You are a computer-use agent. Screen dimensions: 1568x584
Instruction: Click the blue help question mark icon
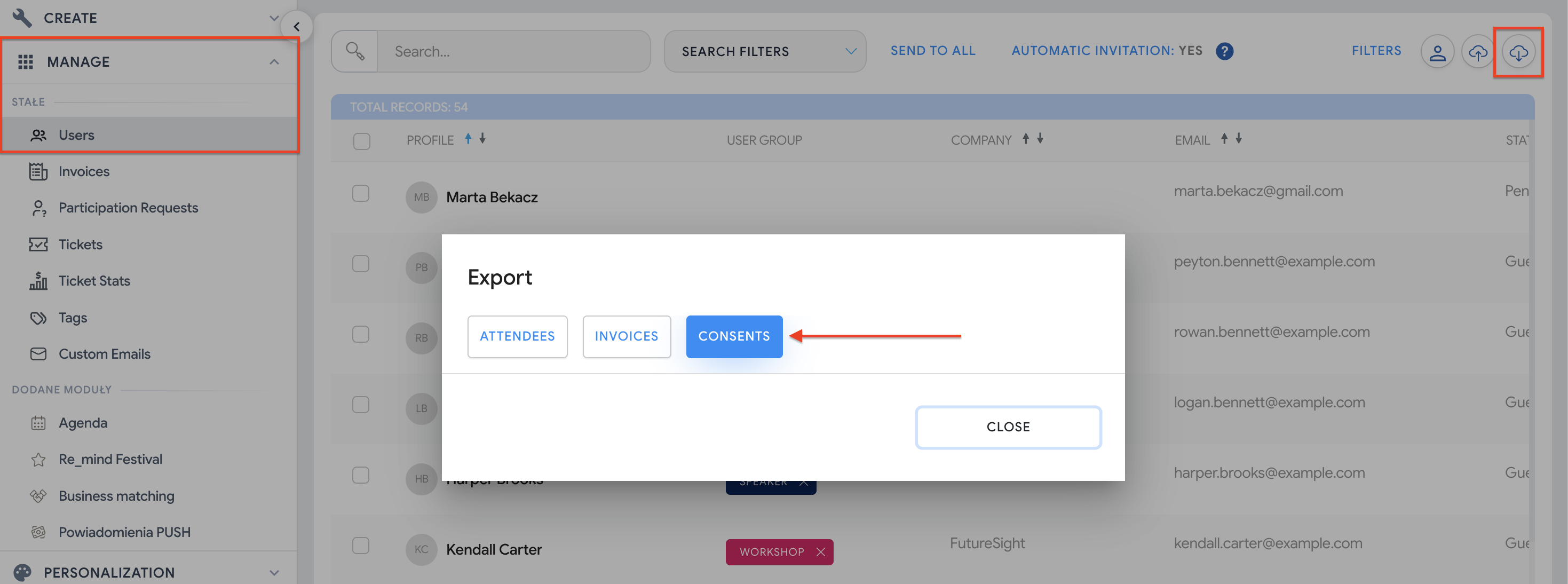pos(1224,51)
